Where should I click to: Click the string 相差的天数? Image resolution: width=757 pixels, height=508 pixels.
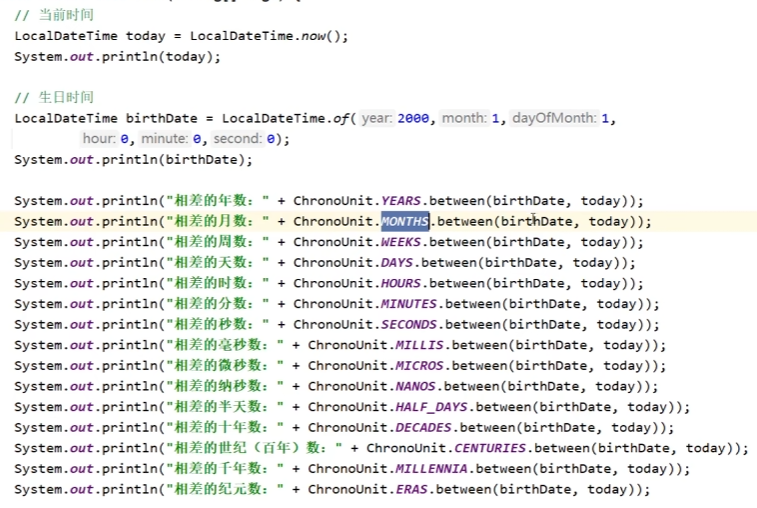(217, 263)
